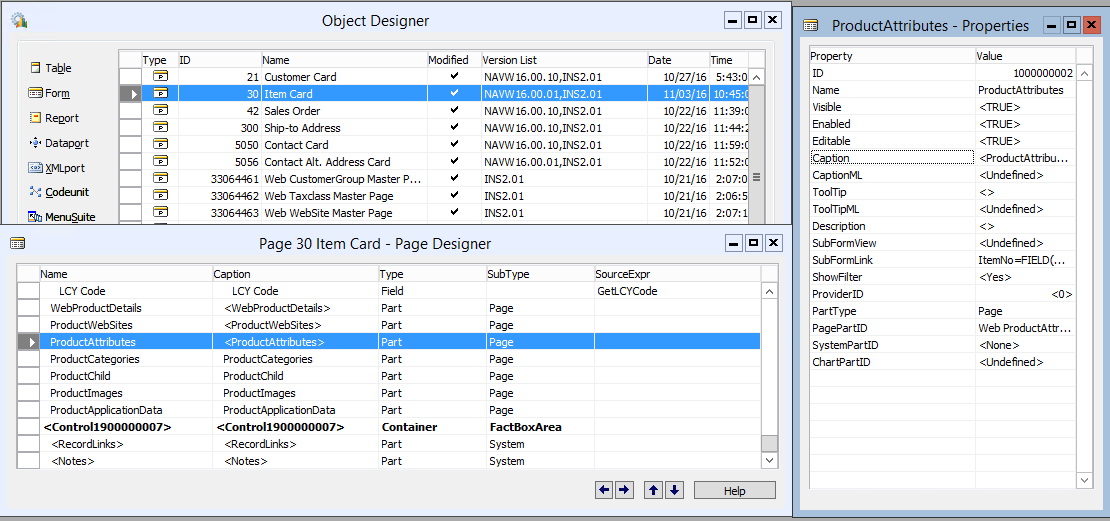This screenshot has height=521, width=1110.
Task: Toggle Modified checkmark for Sales Order
Action: 454,111
